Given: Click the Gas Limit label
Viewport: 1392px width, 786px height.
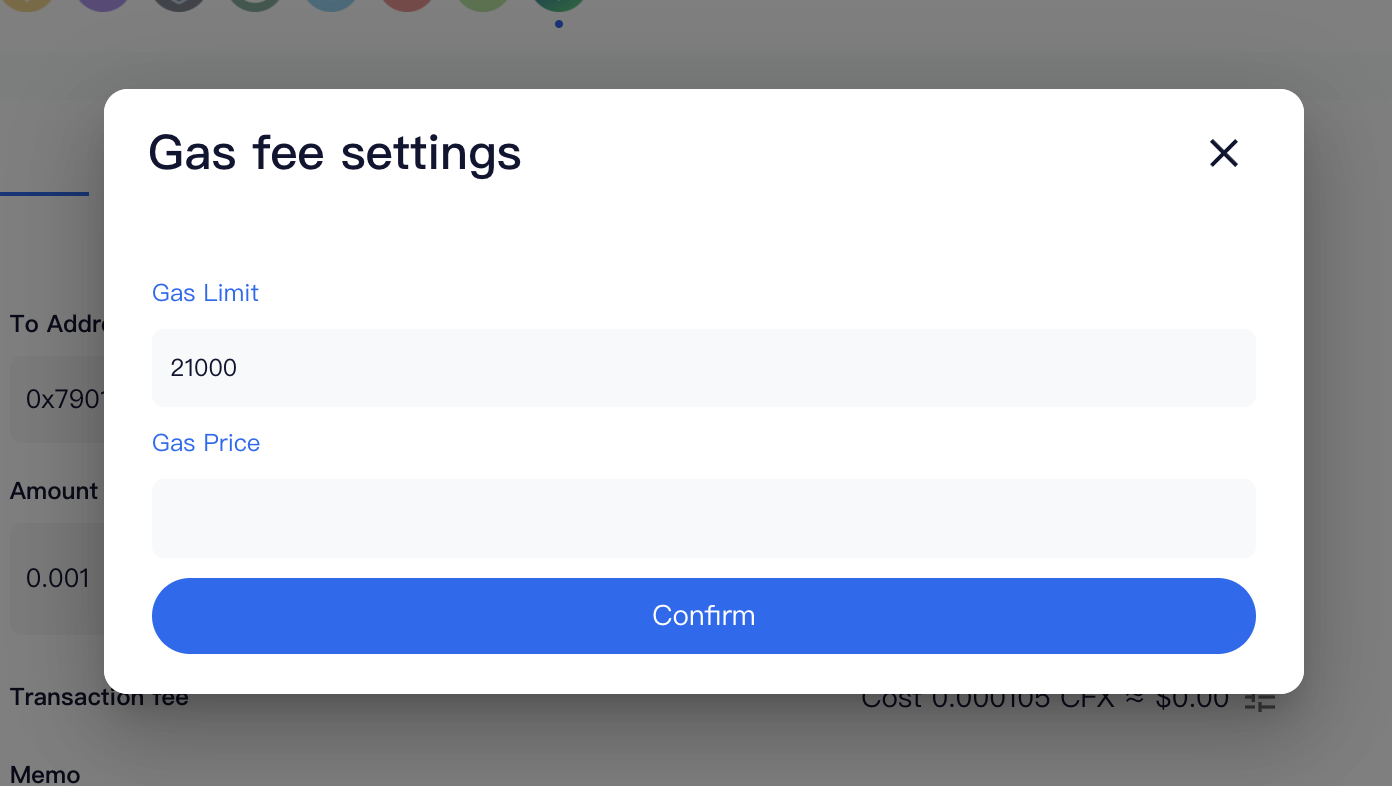Looking at the screenshot, I should tap(205, 293).
